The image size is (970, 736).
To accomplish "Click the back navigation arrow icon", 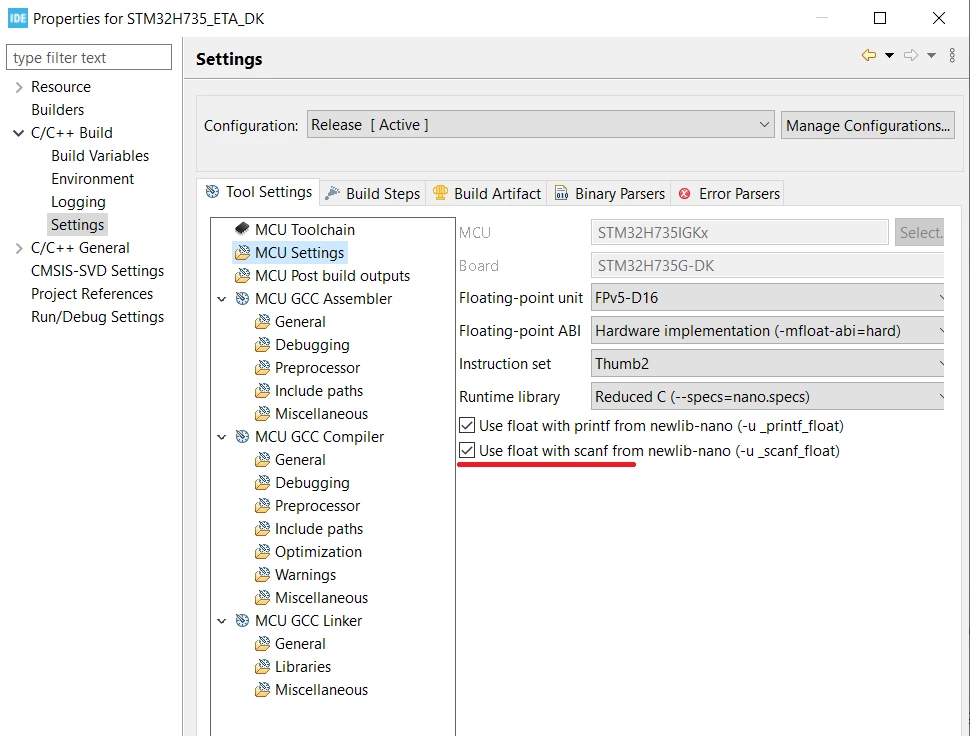I will [869, 55].
